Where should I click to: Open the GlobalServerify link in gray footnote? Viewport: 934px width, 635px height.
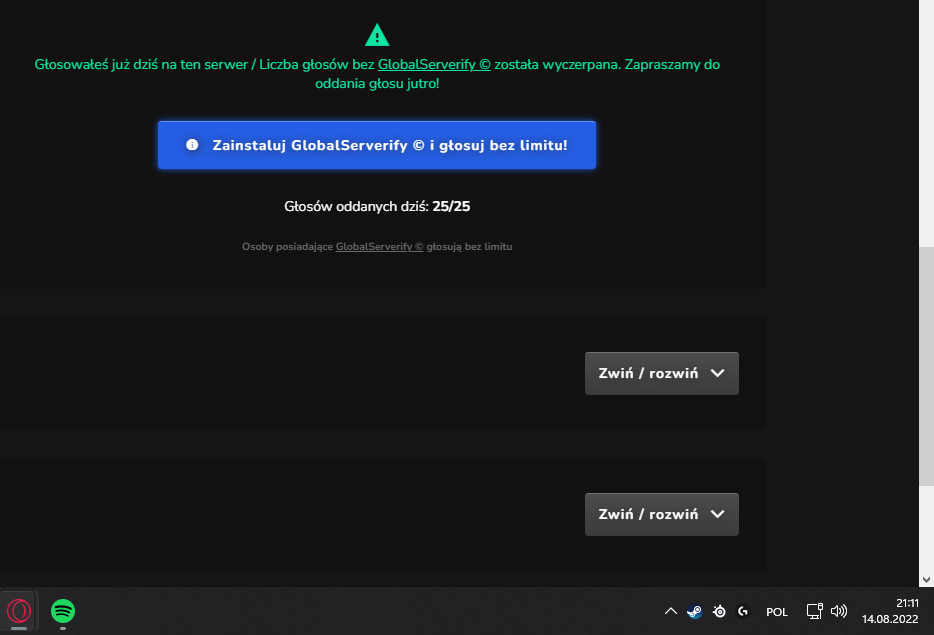pos(379,247)
